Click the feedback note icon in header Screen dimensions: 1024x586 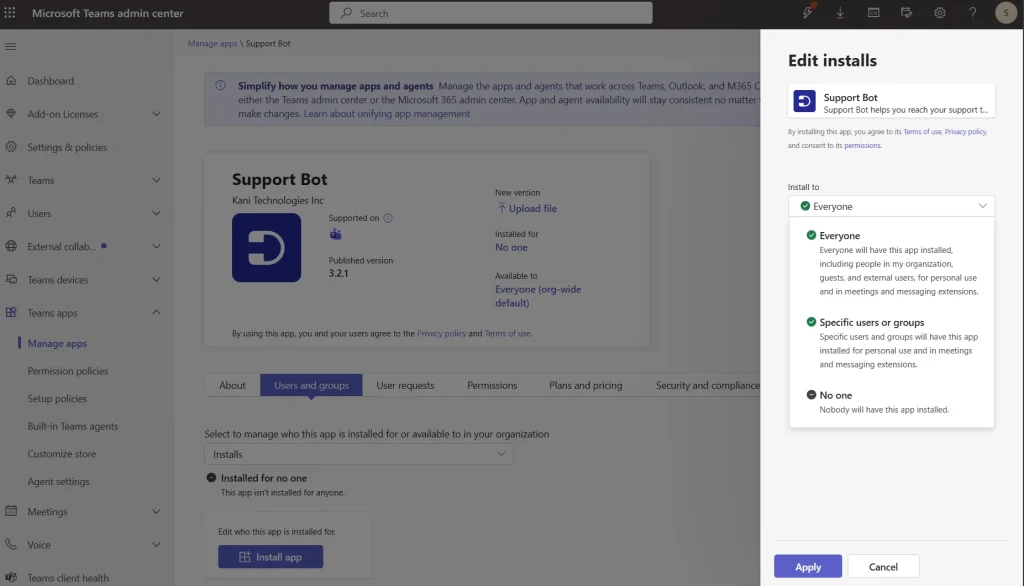pos(906,13)
